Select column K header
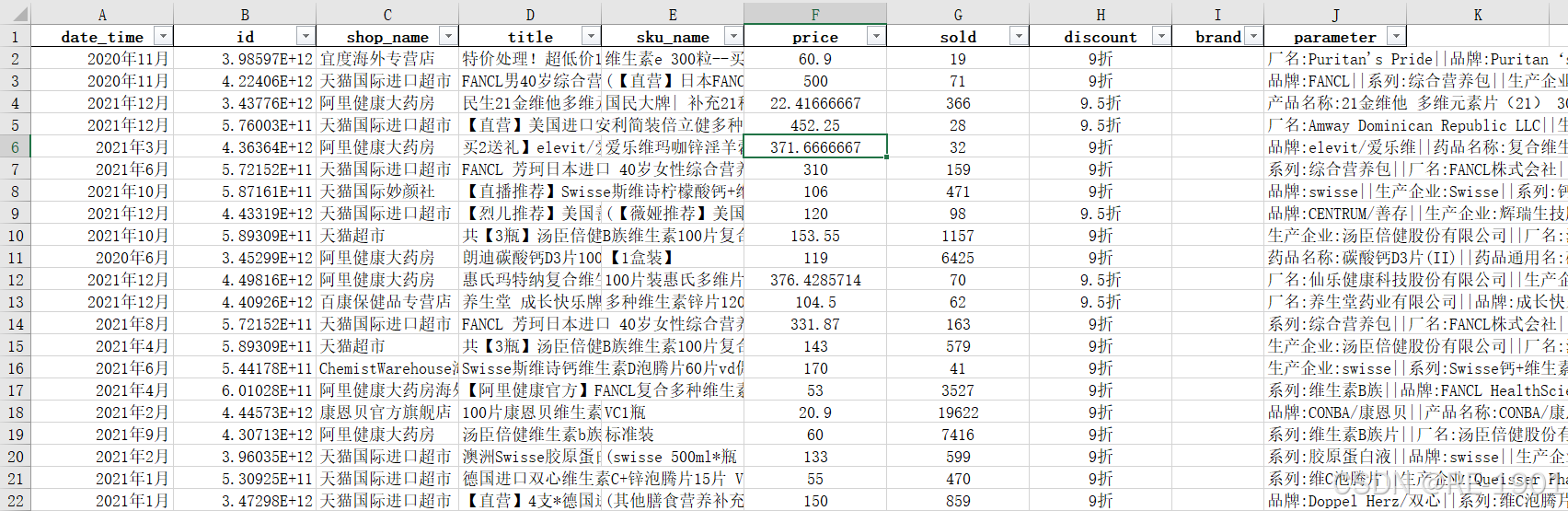Screen dimensions: 1568x511 (x=1478, y=14)
